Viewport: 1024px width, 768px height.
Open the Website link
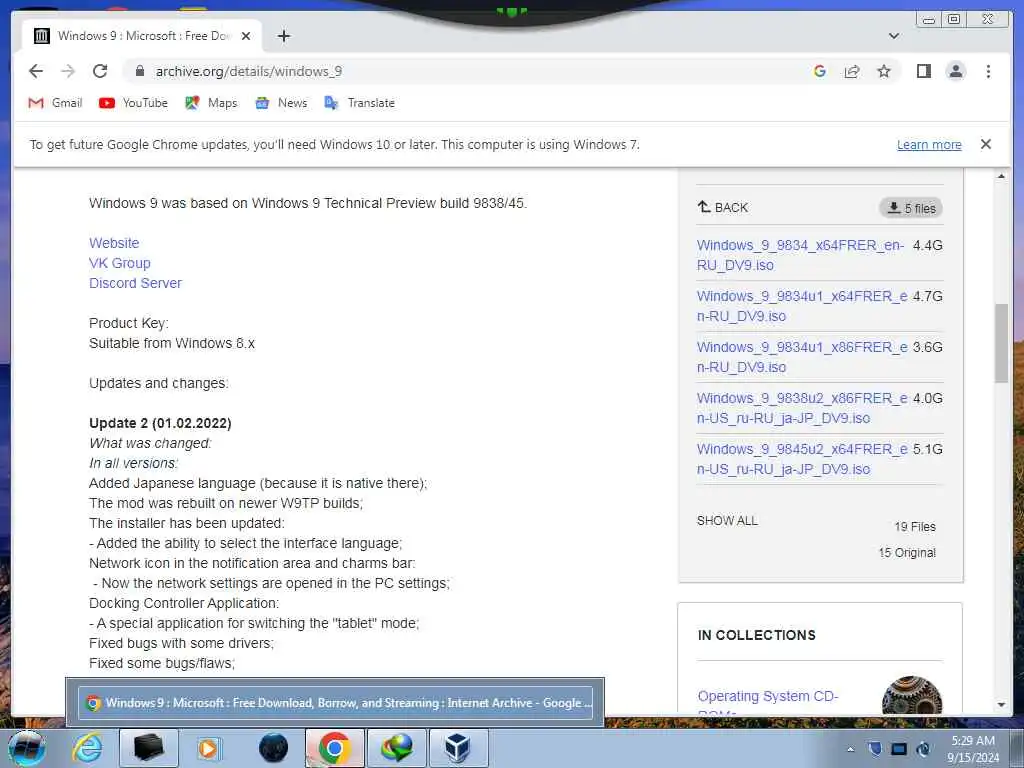[x=114, y=243]
